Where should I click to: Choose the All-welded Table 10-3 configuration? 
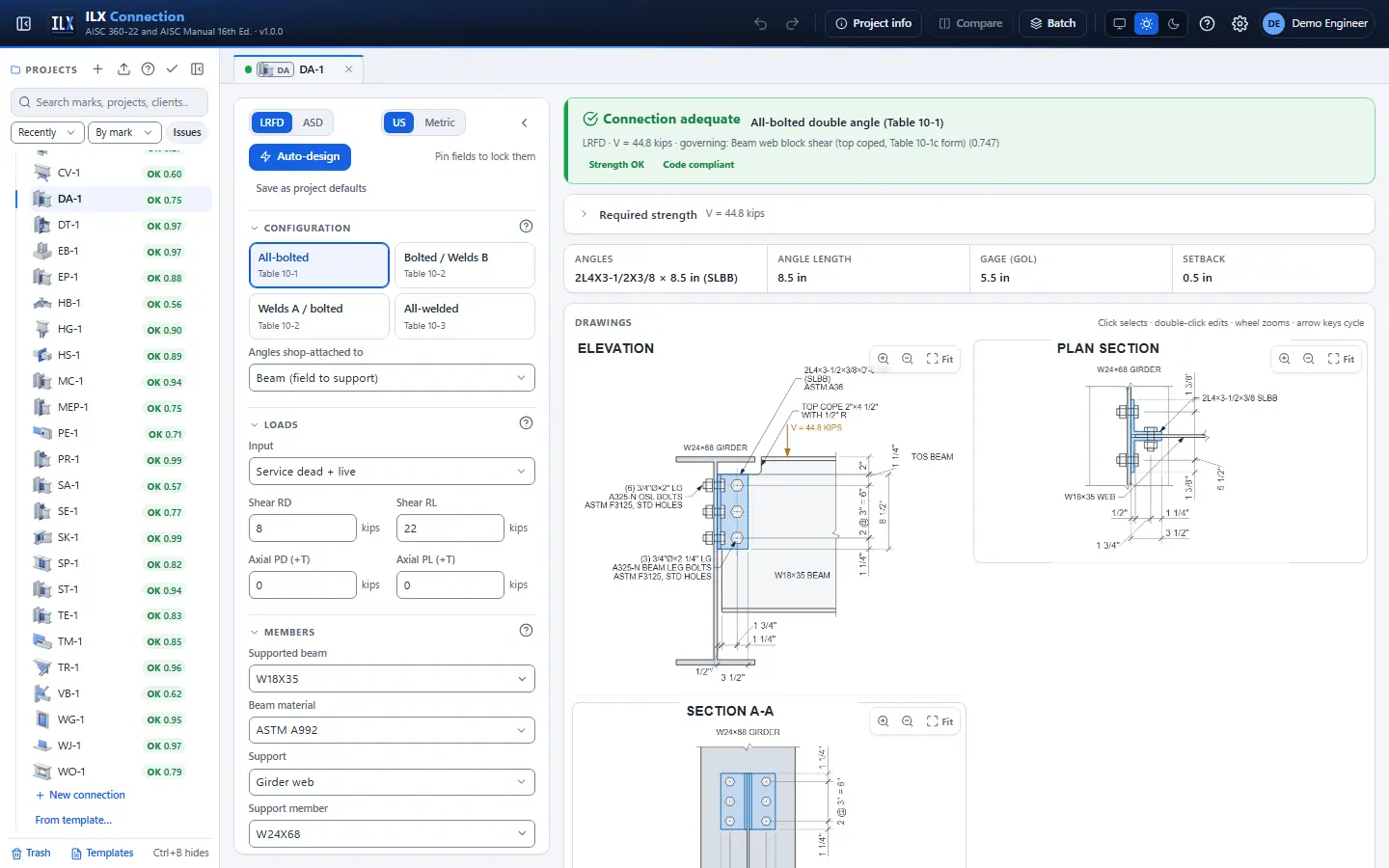click(465, 316)
